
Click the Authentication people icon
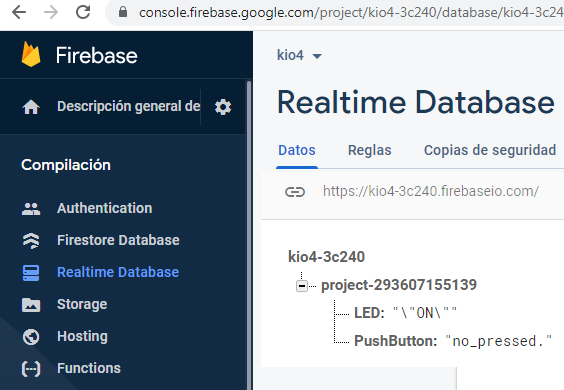[31, 209]
